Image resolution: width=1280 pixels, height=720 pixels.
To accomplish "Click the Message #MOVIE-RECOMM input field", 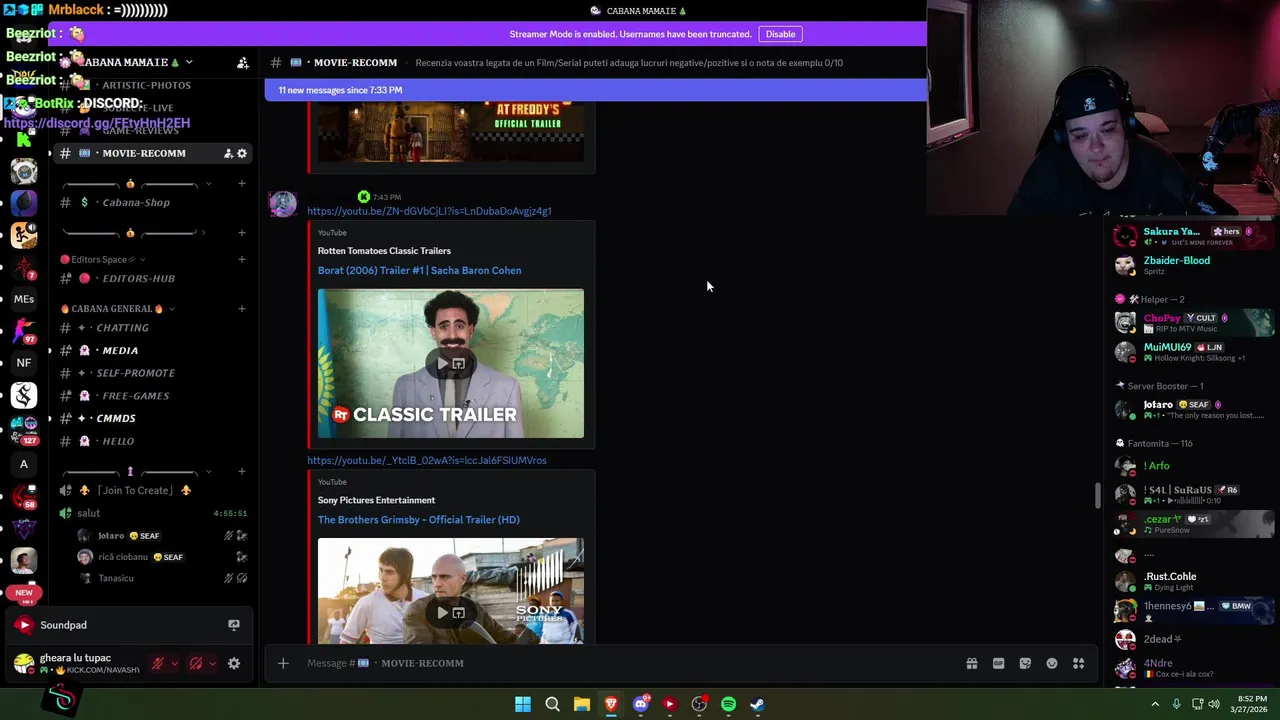I will click(630, 663).
